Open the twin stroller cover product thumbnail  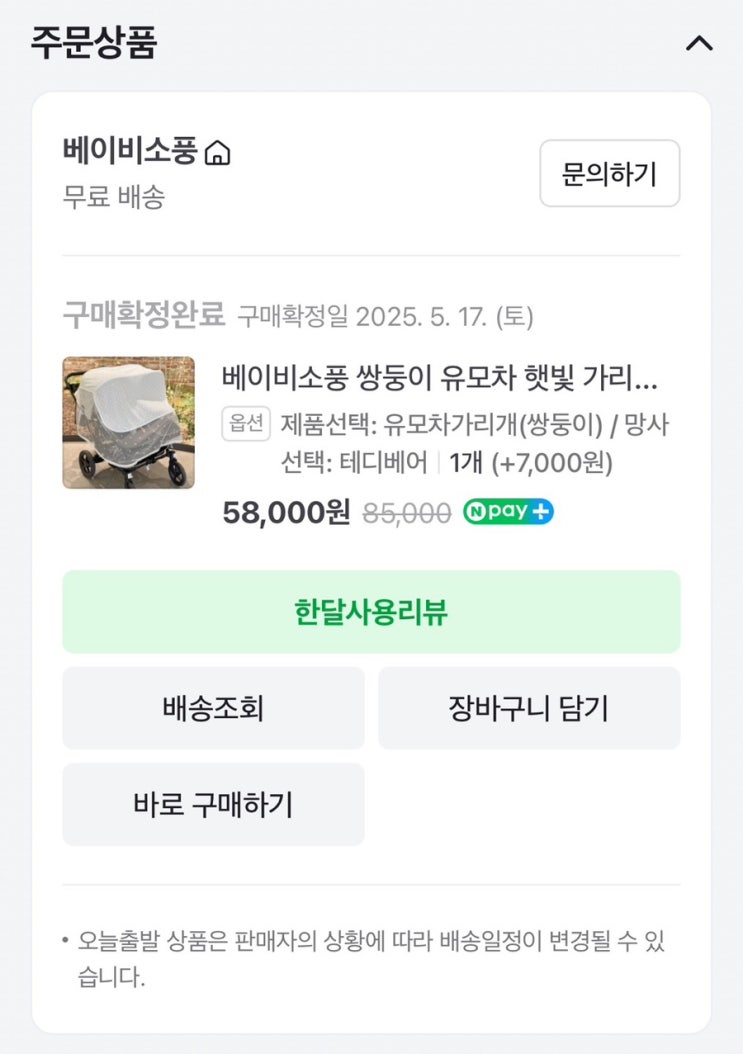(x=128, y=422)
